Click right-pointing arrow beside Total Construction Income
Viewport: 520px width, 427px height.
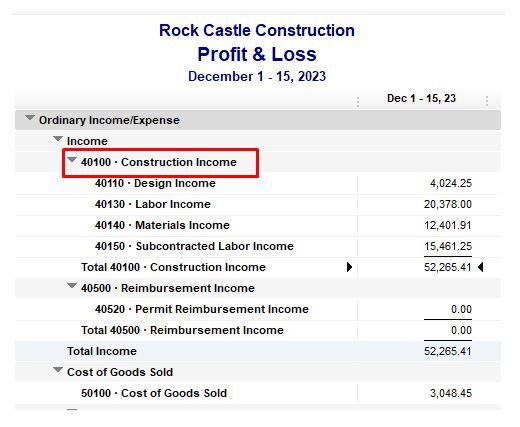(349, 267)
